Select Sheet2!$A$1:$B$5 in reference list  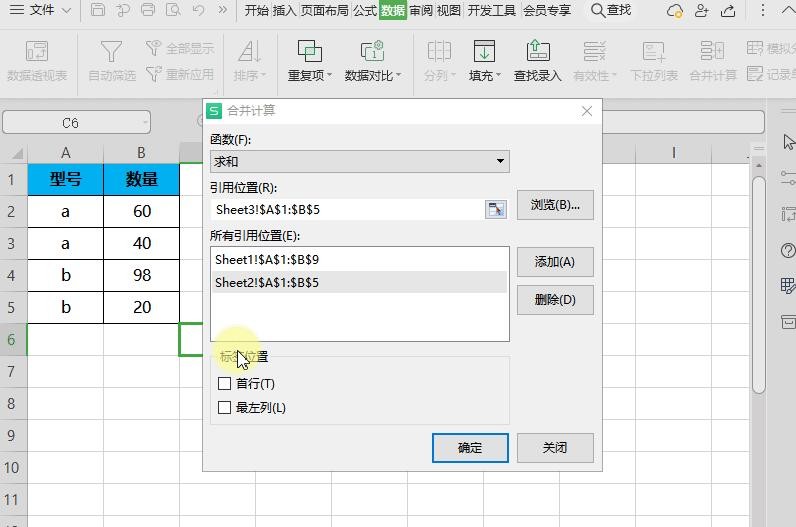[x=359, y=282]
